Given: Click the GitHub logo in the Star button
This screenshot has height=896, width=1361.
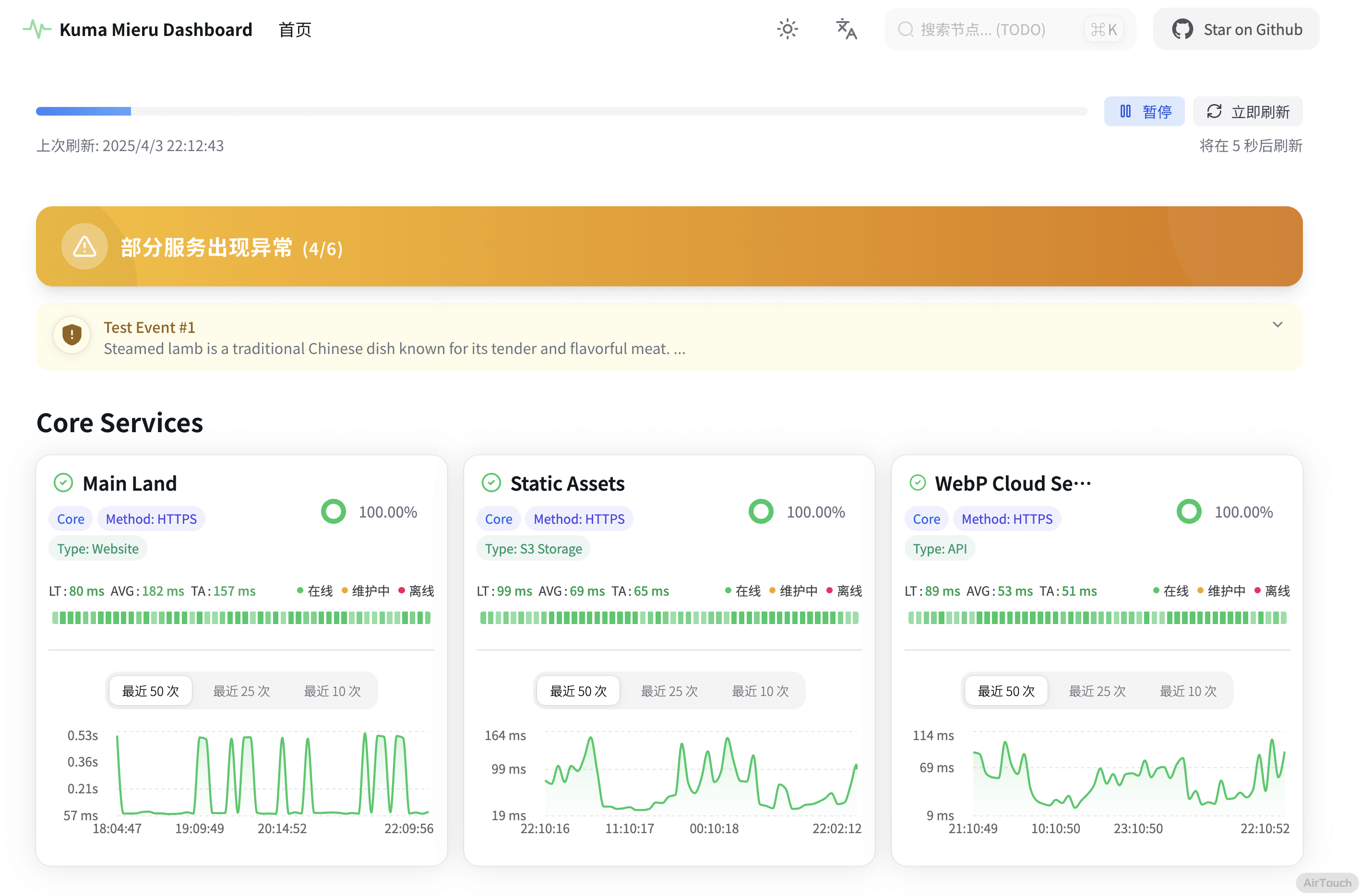Looking at the screenshot, I should pos(1182,29).
